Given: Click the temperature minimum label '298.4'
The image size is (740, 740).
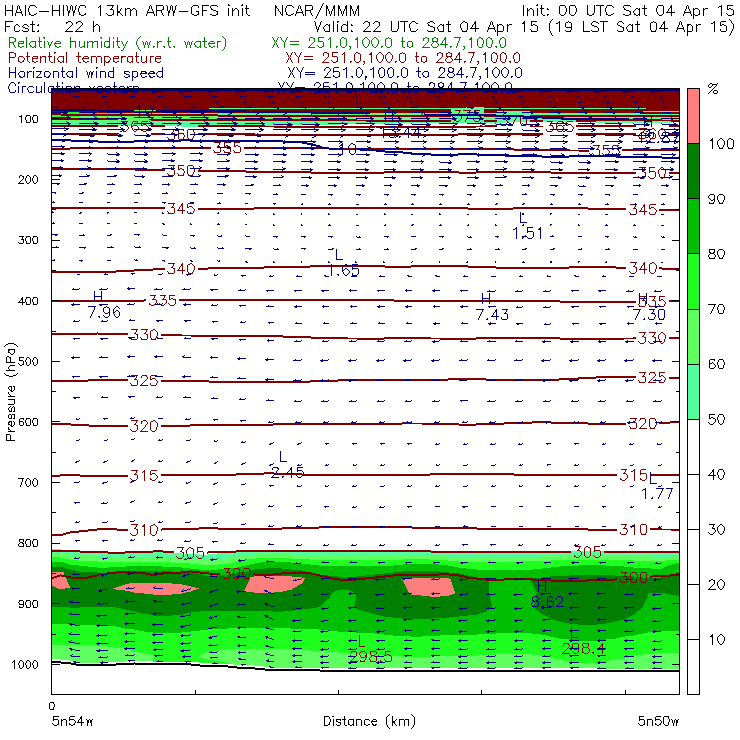Looking at the screenshot, I should coord(583,649).
